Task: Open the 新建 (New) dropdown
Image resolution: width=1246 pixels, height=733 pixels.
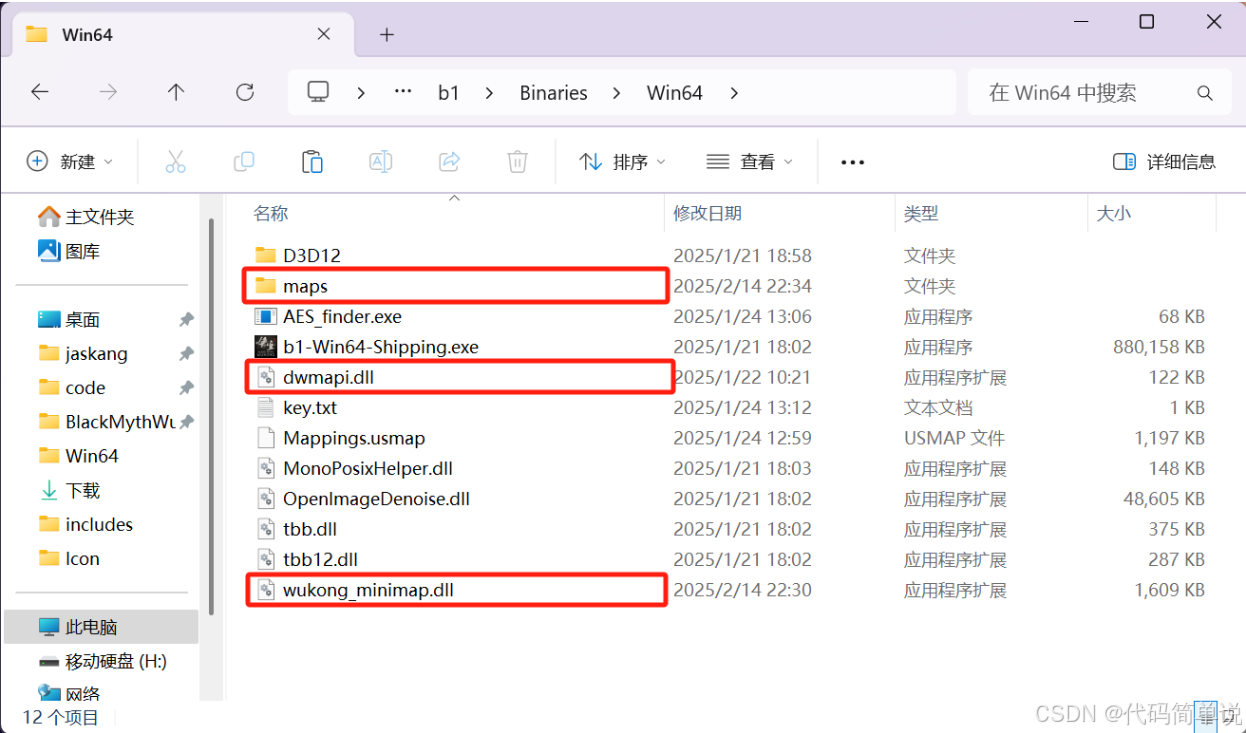Action: click(69, 161)
